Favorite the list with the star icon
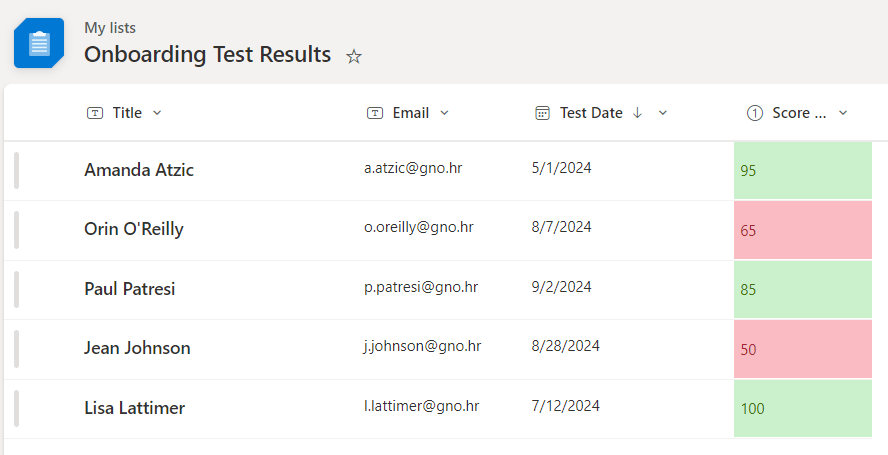 (353, 57)
